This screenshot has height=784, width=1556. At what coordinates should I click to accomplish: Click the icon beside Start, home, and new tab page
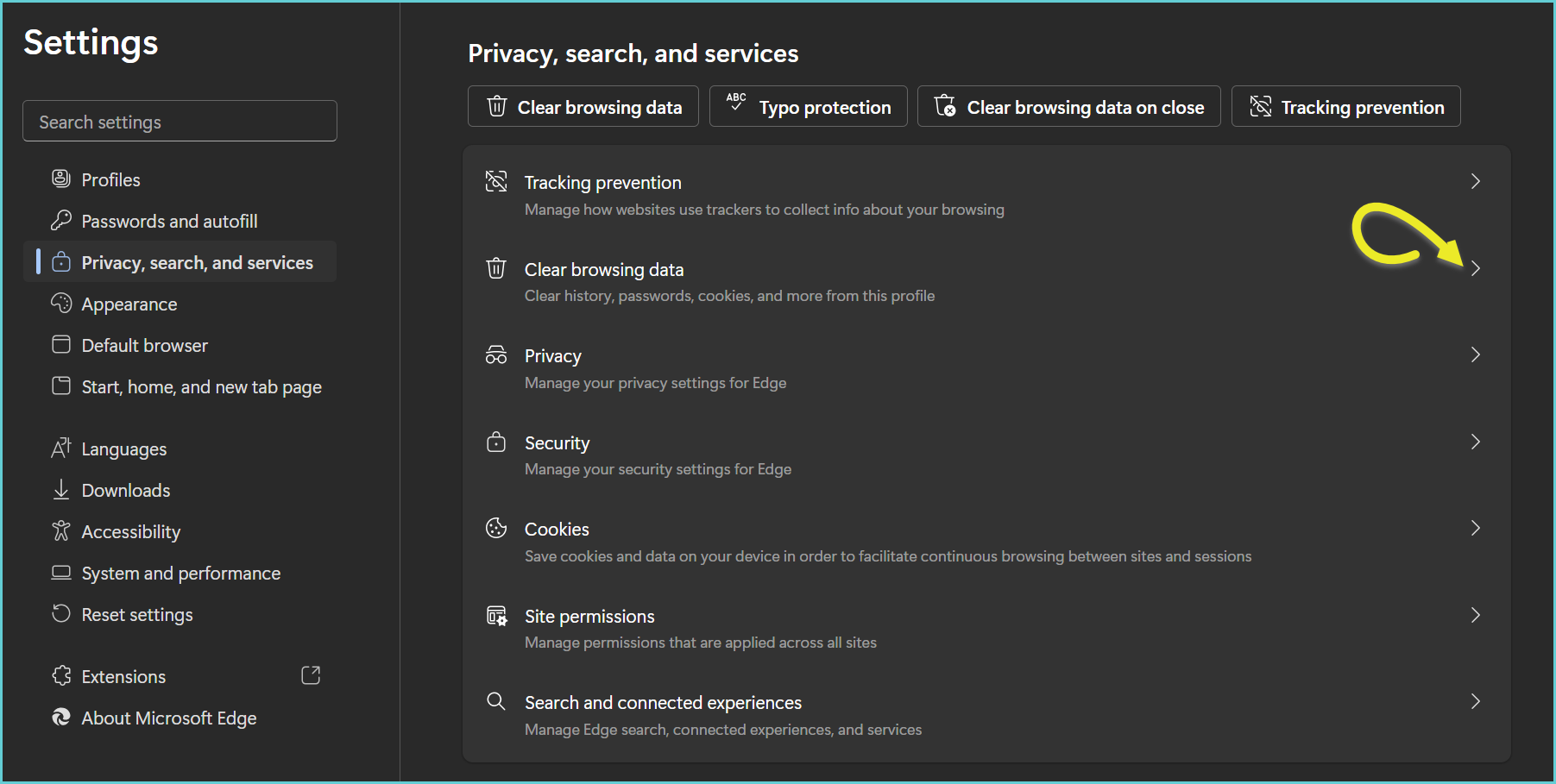61,386
